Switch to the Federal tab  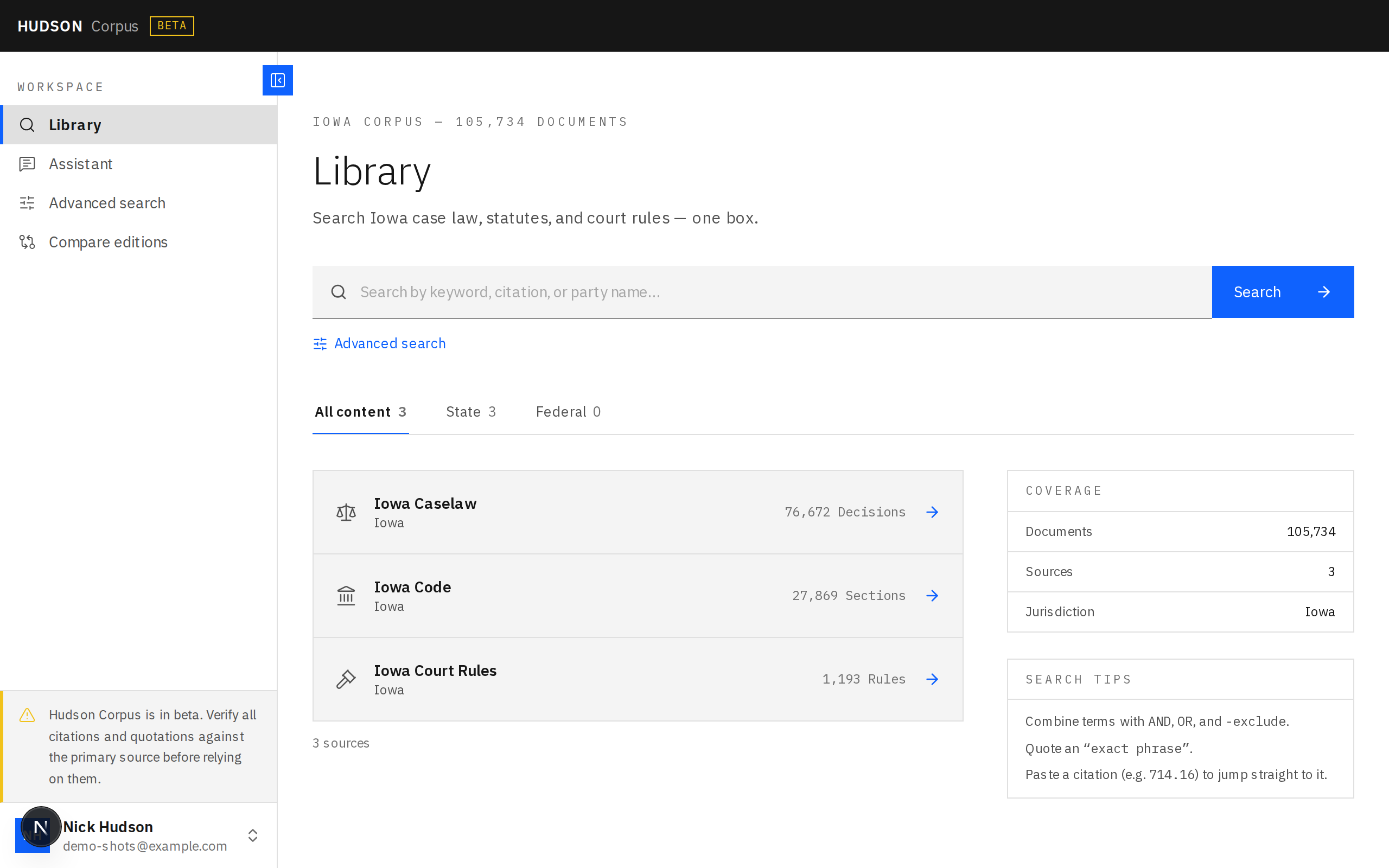pyautogui.click(x=568, y=412)
